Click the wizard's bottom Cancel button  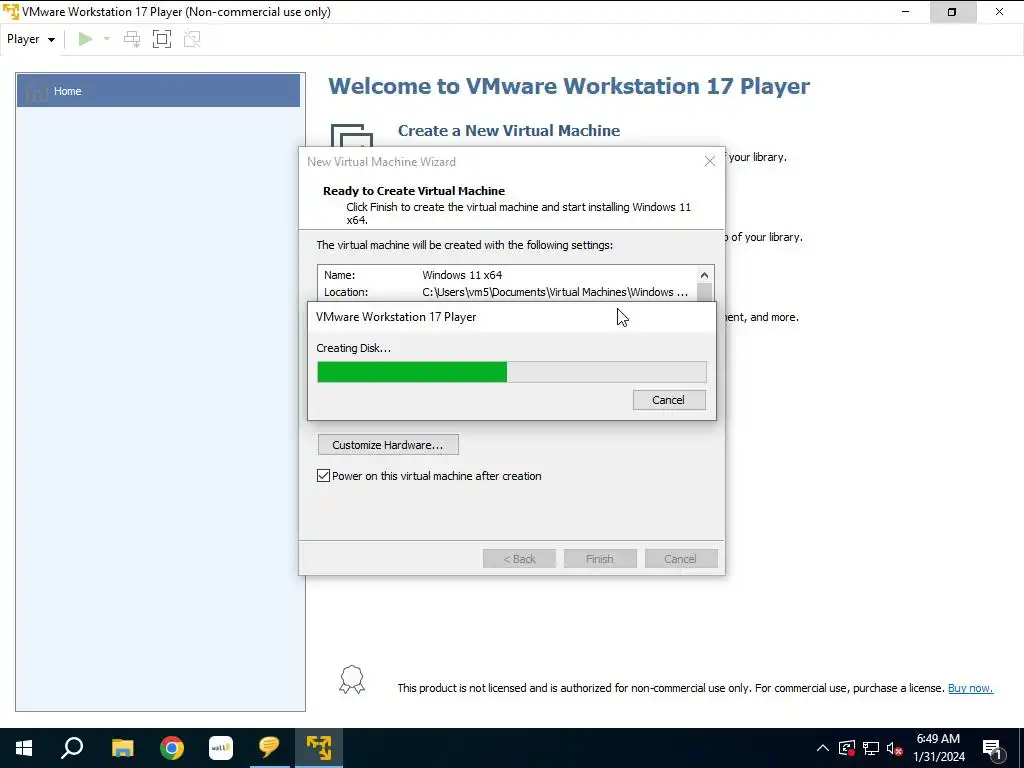[x=680, y=559]
